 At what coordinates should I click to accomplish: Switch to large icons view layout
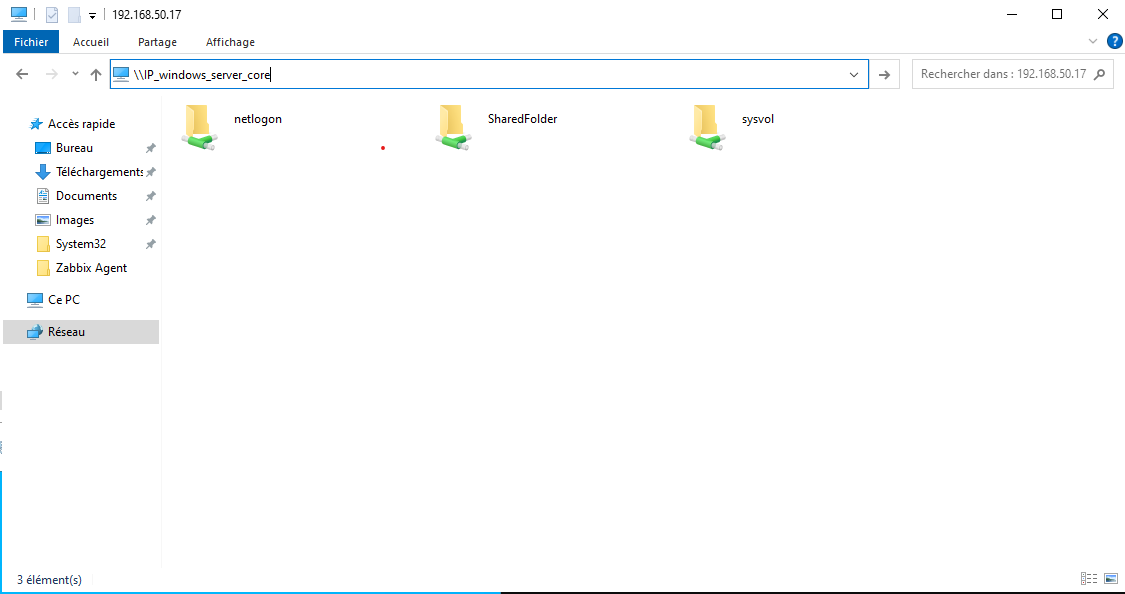(1108, 579)
